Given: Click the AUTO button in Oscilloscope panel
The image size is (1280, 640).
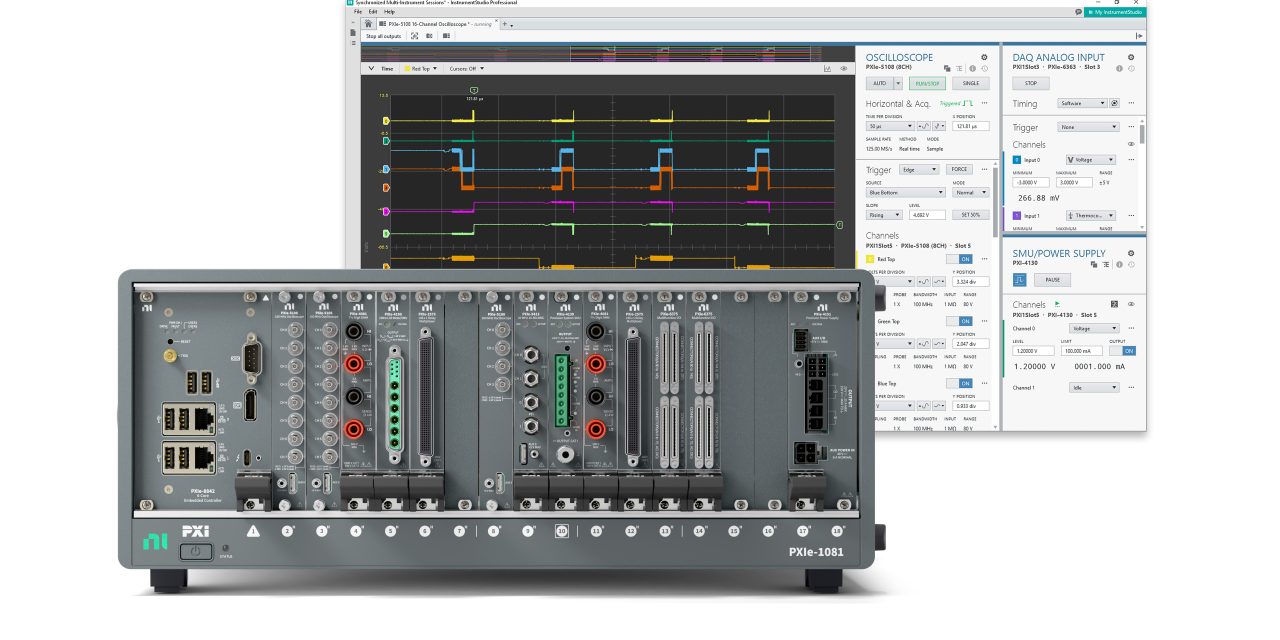Looking at the screenshot, I should 879,83.
